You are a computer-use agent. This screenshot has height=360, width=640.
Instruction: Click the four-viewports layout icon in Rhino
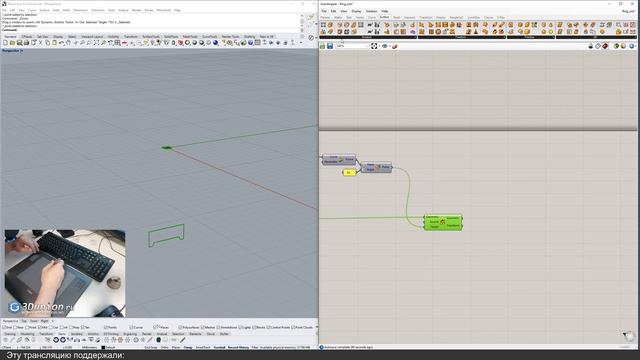tap(117, 42)
